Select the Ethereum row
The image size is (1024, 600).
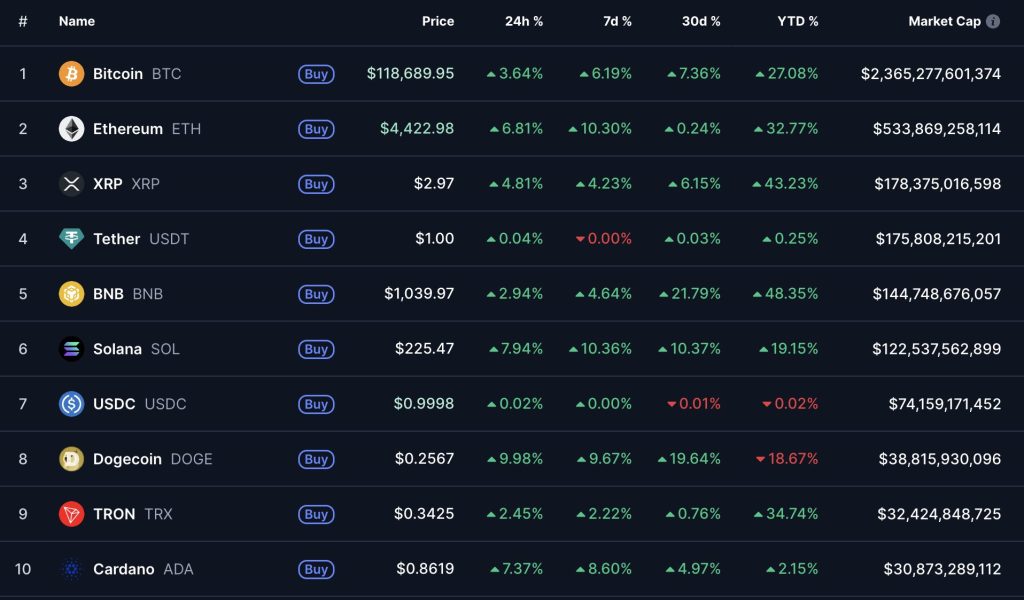512,128
